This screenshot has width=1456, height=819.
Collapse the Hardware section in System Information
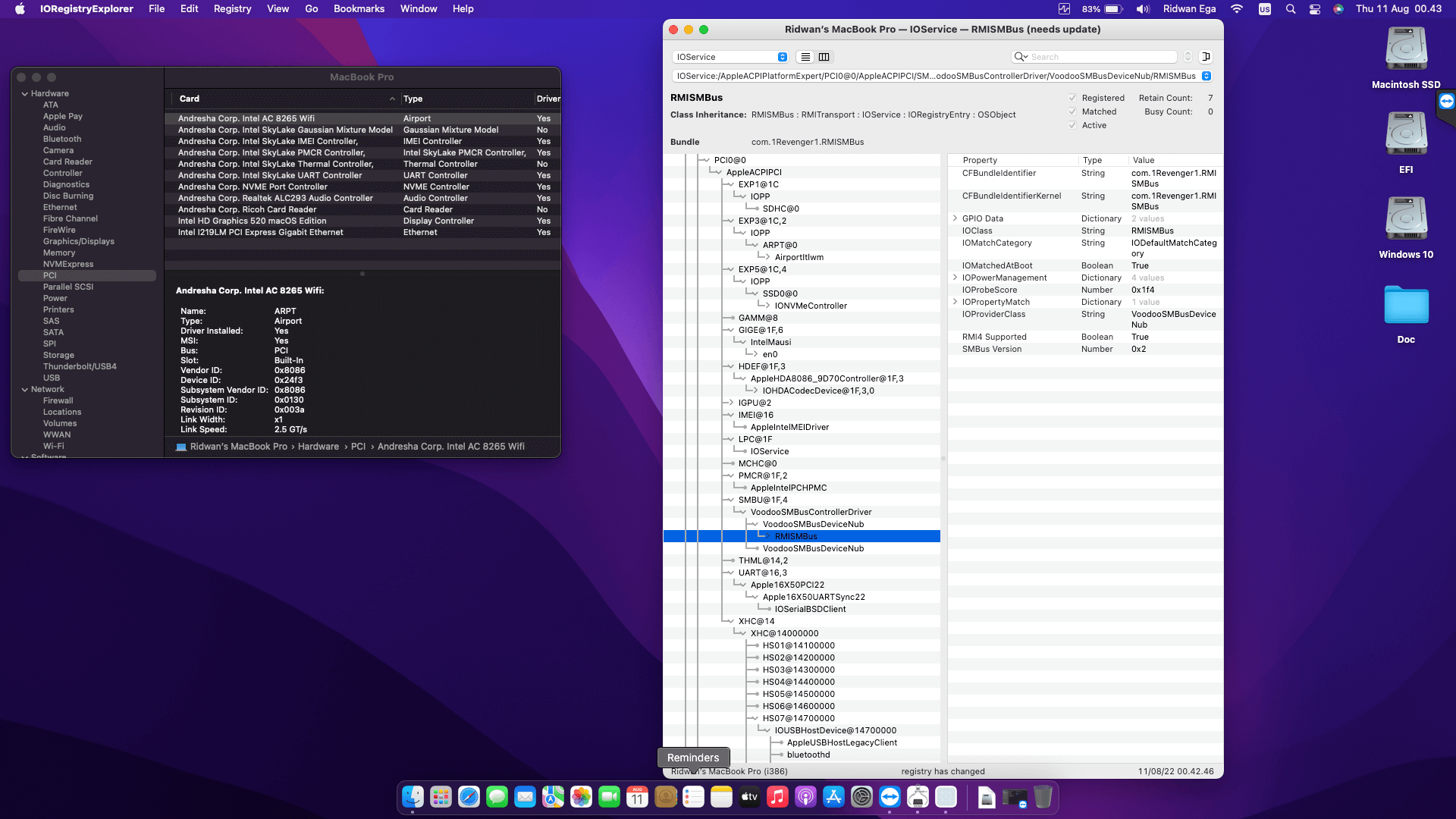(x=25, y=94)
